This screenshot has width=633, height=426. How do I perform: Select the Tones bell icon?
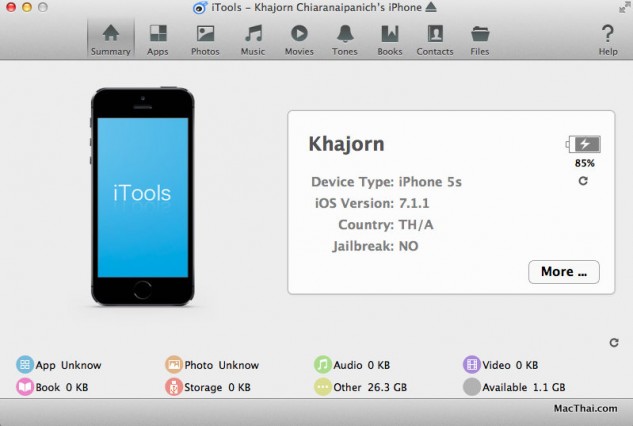345,34
